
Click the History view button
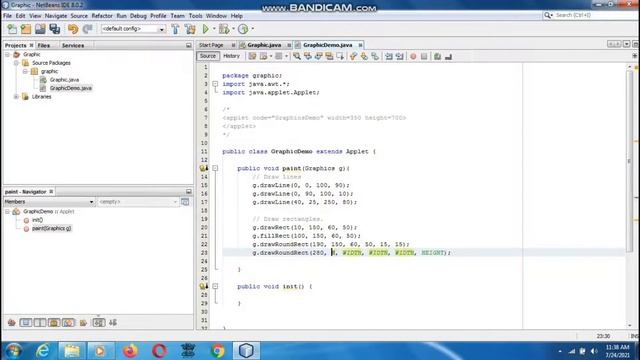pyautogui.click(x=231, y=56)
